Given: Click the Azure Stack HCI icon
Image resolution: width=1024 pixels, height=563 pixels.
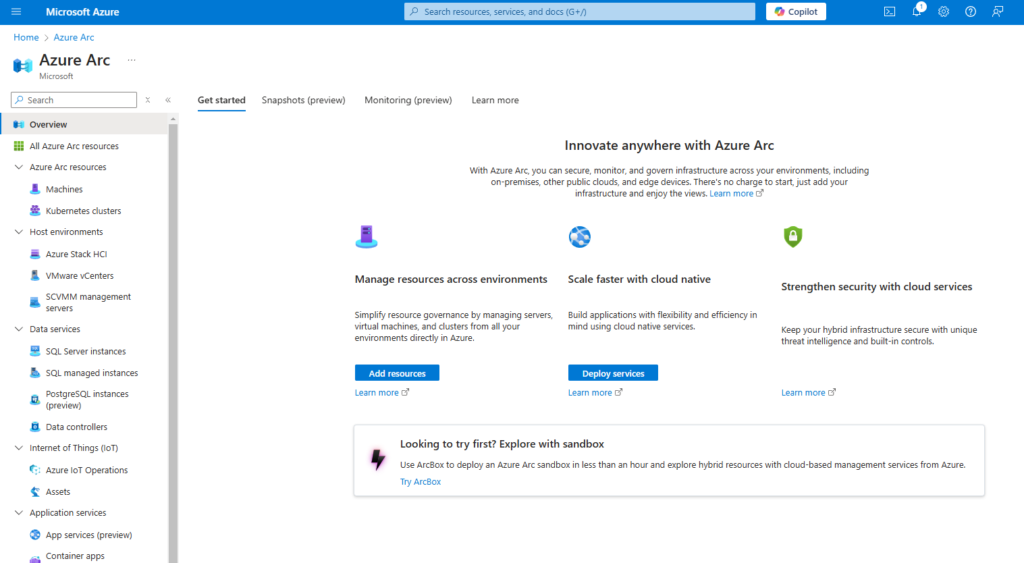Looking at the screenshot, I should click(35, 253).
